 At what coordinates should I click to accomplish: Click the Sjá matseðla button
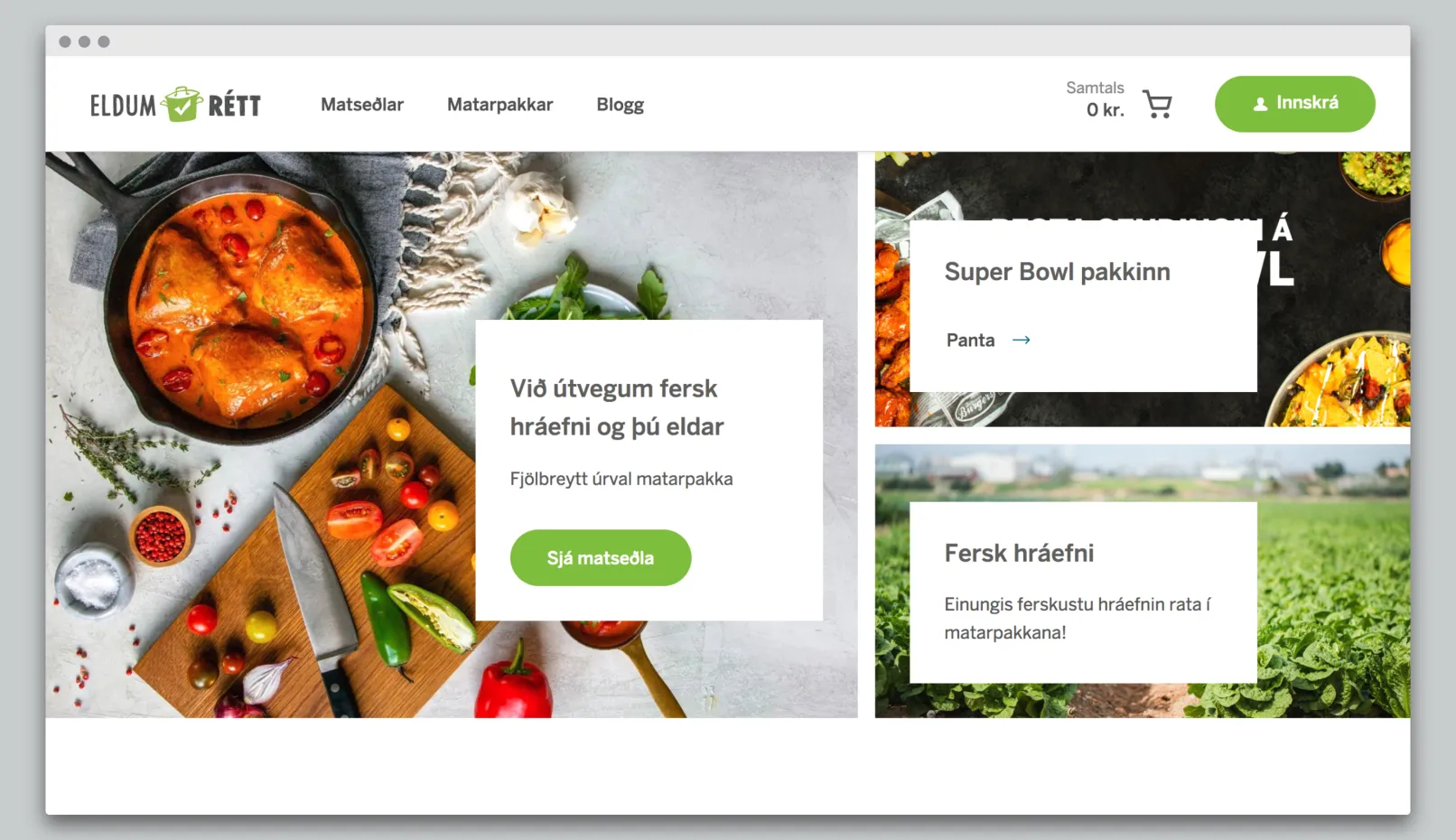(601, 557)
